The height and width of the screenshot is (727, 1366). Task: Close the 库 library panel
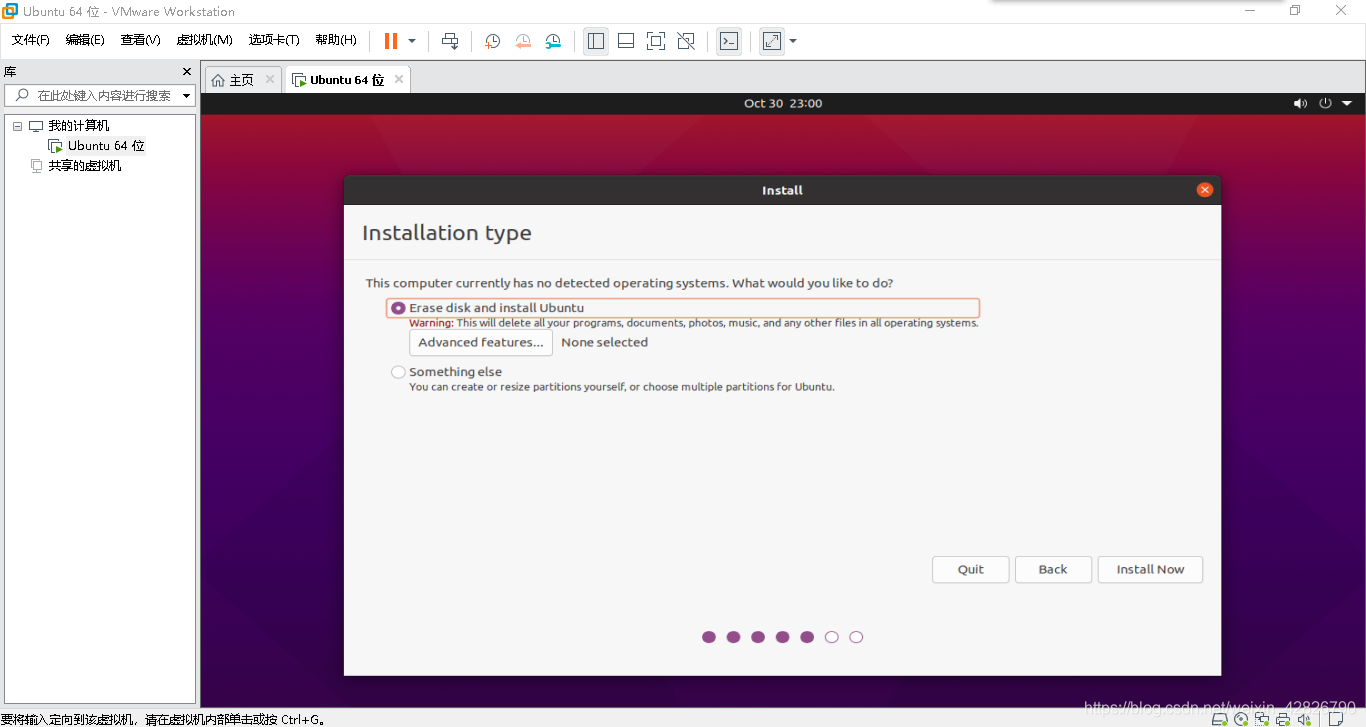[x=186, y=72]
